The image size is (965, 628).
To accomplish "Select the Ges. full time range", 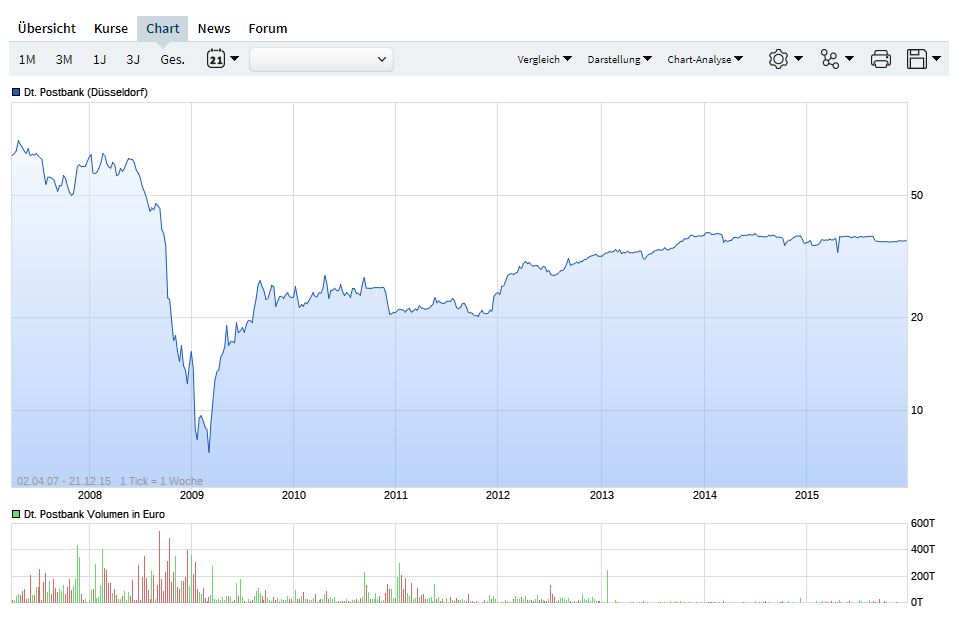I will pos(172,60).
